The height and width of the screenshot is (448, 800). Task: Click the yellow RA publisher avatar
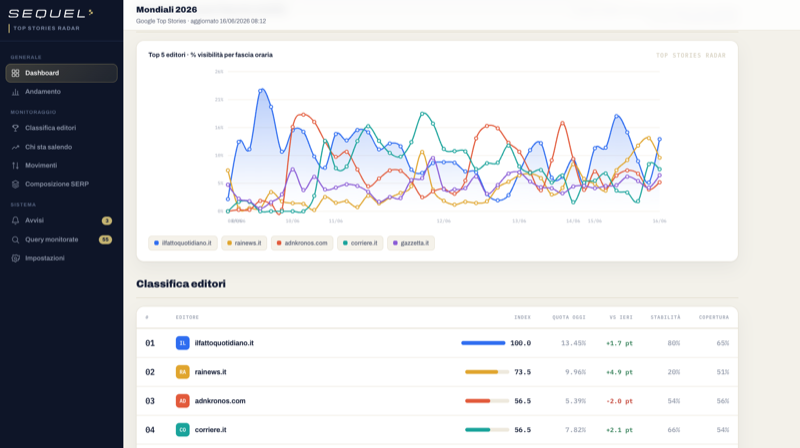coord(182,372)
